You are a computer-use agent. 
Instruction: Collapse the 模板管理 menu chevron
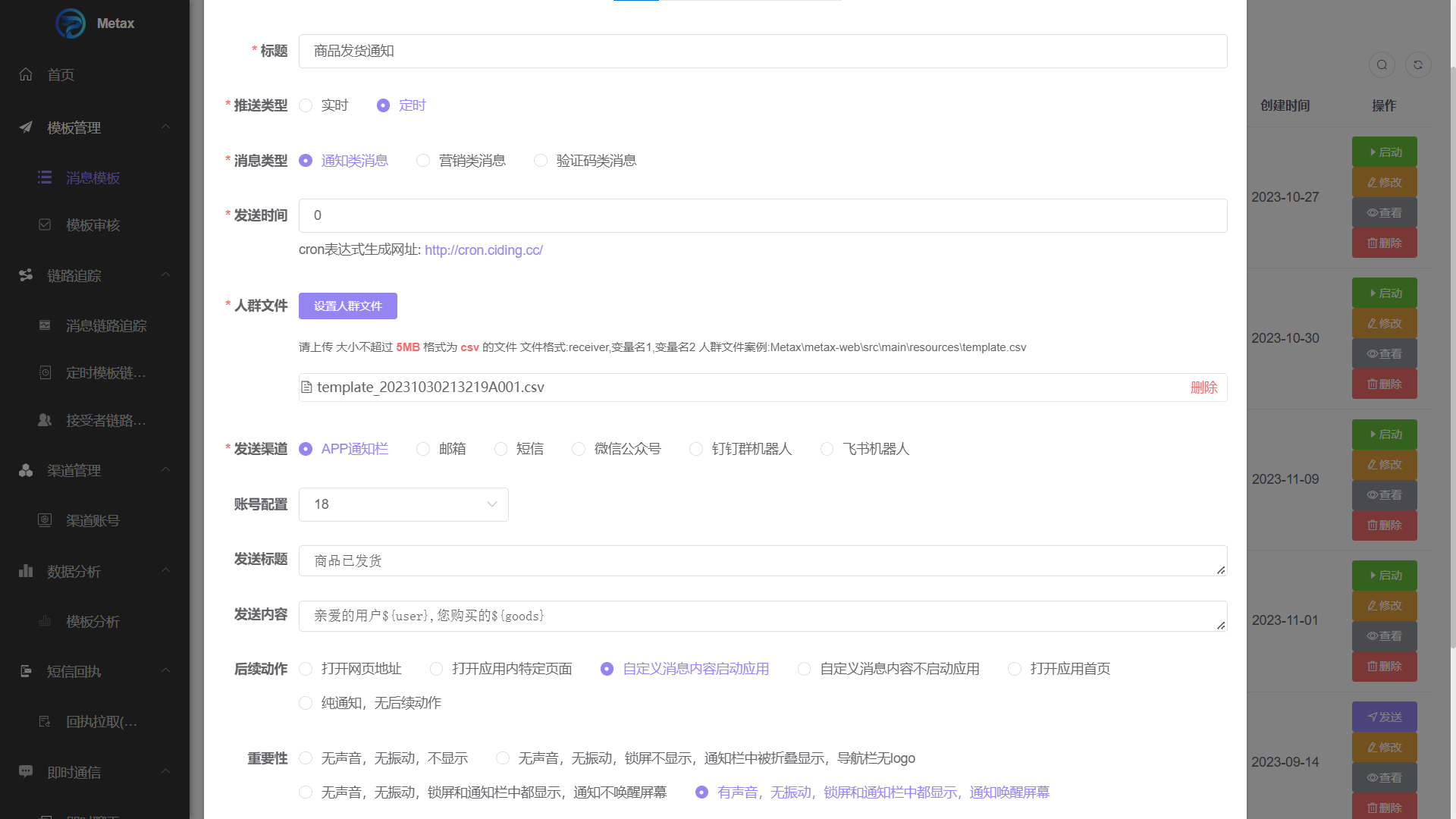point(165,127)
